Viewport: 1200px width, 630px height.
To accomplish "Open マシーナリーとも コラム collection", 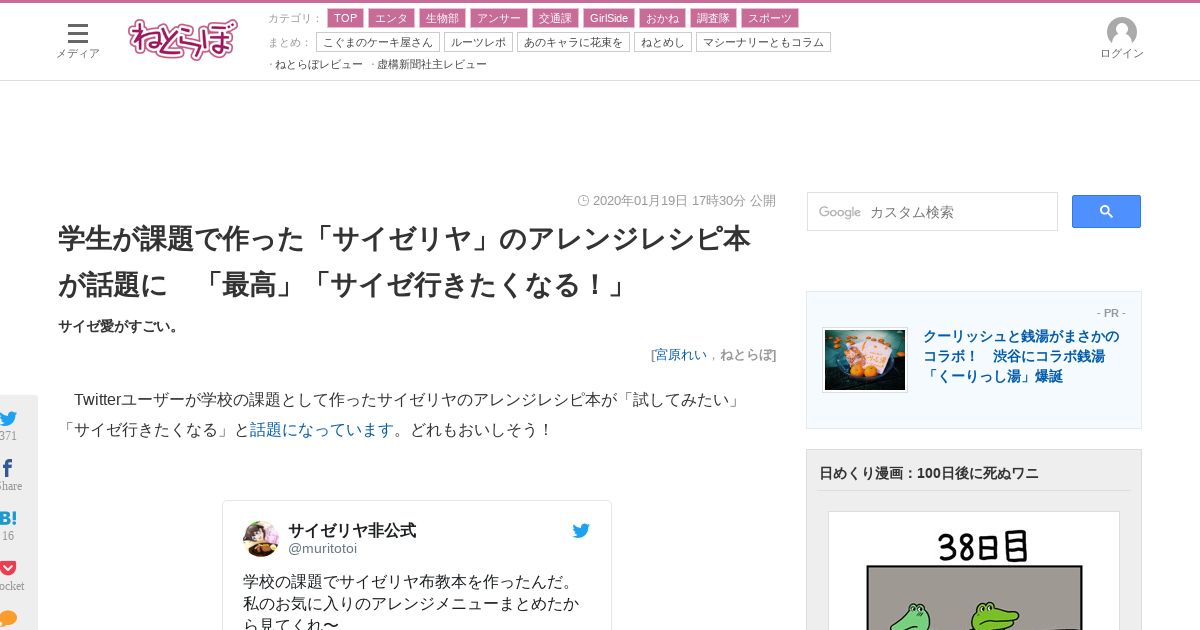I will coord(763,42).
